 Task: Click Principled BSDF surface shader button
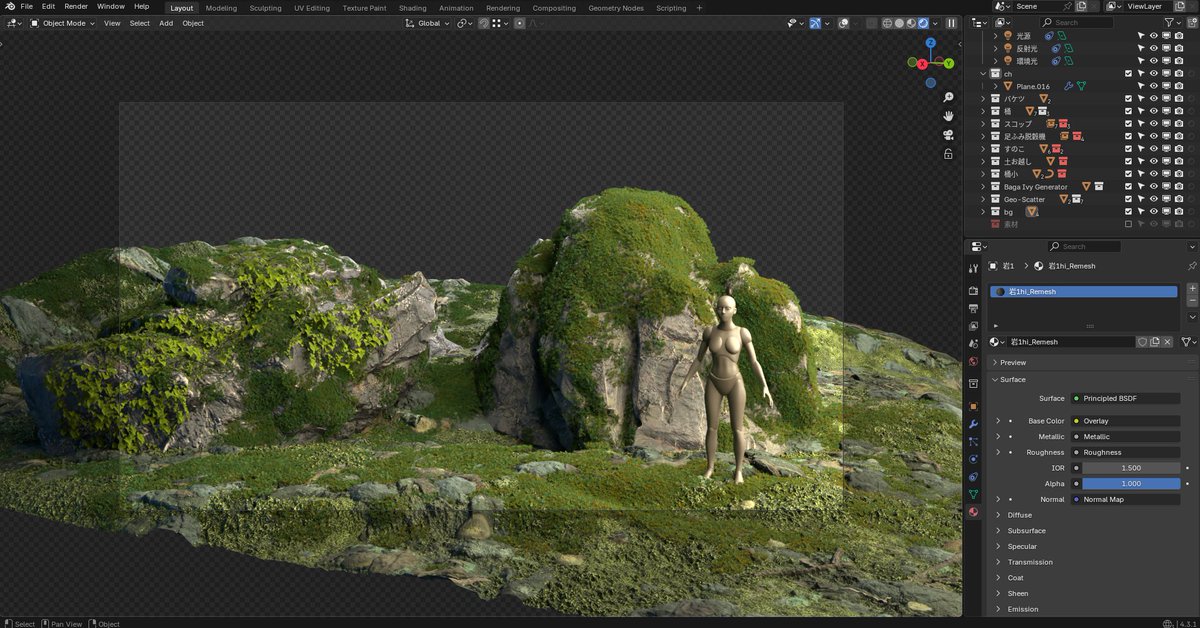[x=1126, y=398]
